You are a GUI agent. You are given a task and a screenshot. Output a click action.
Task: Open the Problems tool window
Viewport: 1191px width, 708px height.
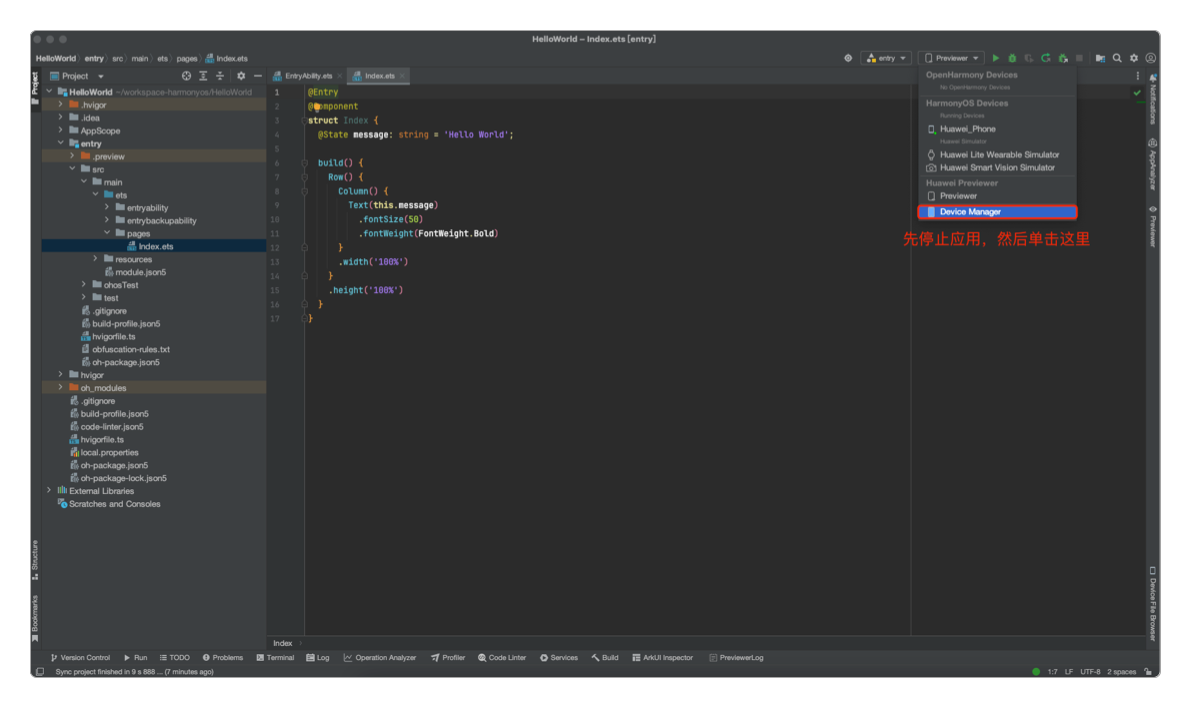(x=223, y=658)
